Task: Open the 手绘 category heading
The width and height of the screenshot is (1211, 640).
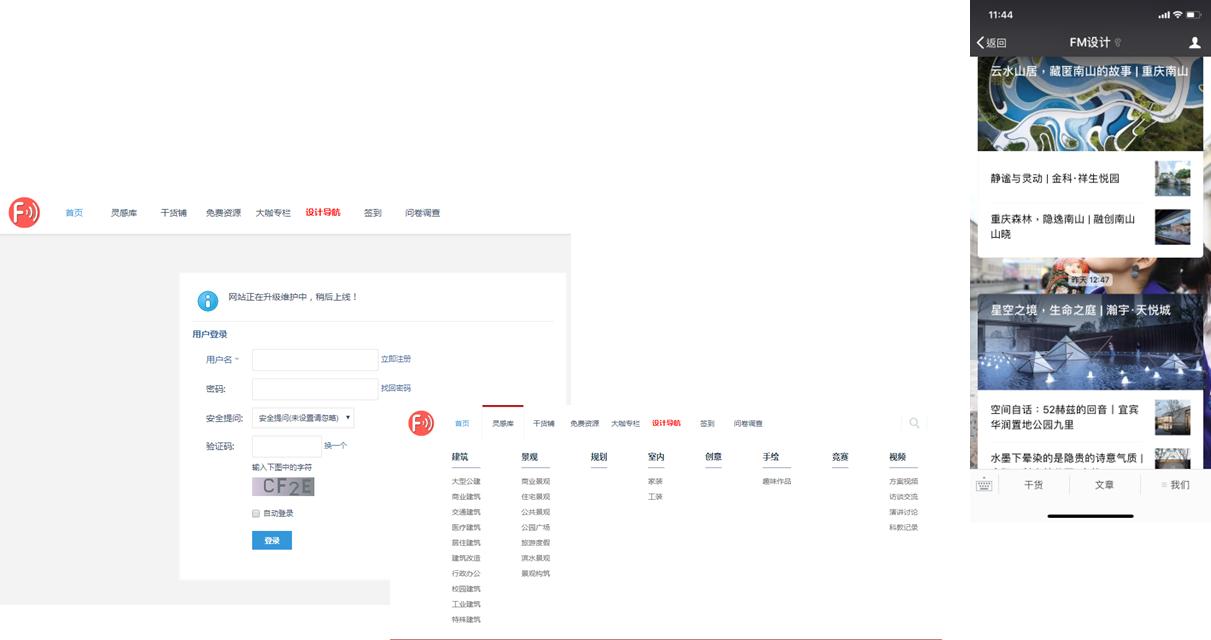Action: point(771,457)
